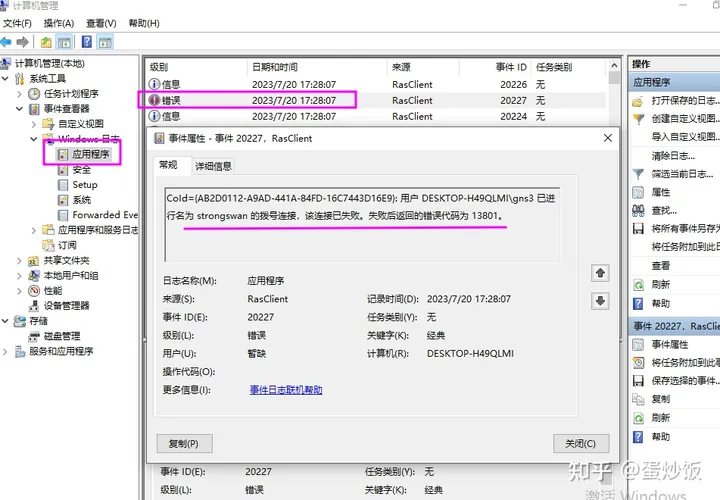The height and width of the screenshot is (500, 720).
Task: Open 设备管理器 in the tree
Action: (66, 306)
